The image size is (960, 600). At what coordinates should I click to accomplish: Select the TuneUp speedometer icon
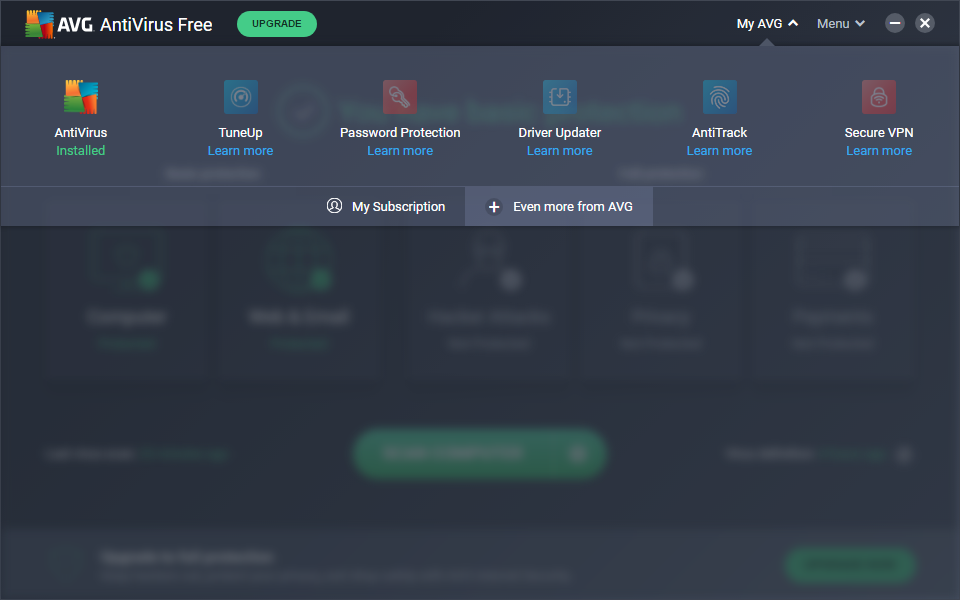tap(241, 97)
